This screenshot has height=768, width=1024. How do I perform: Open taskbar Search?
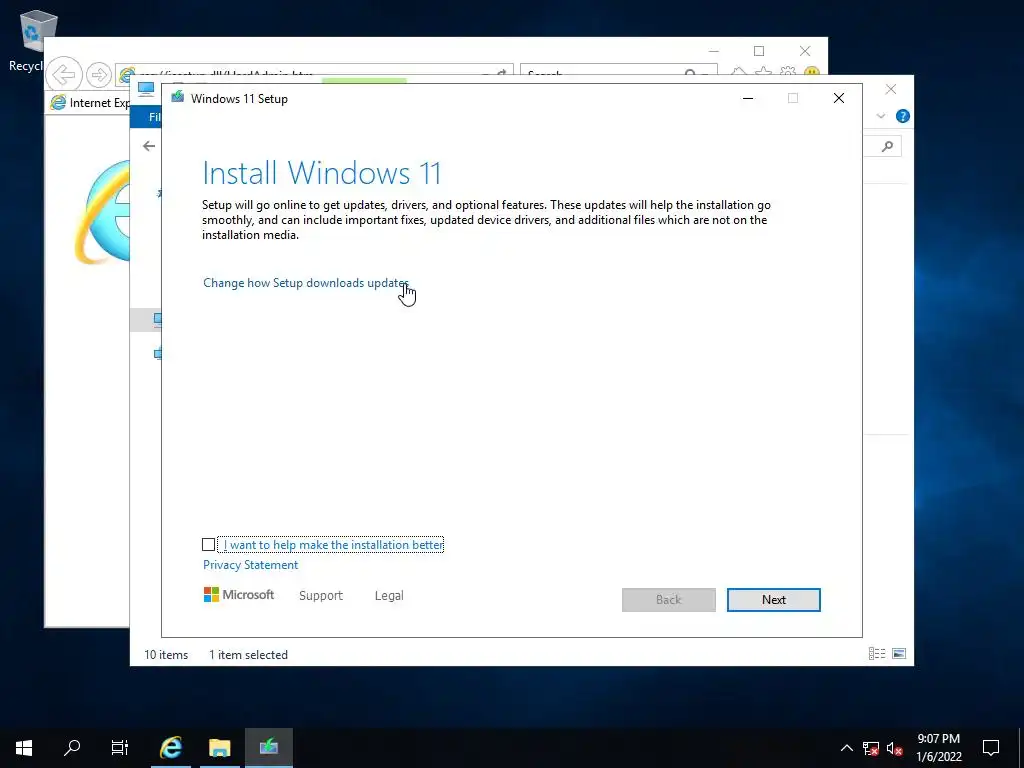pos(72,748)
